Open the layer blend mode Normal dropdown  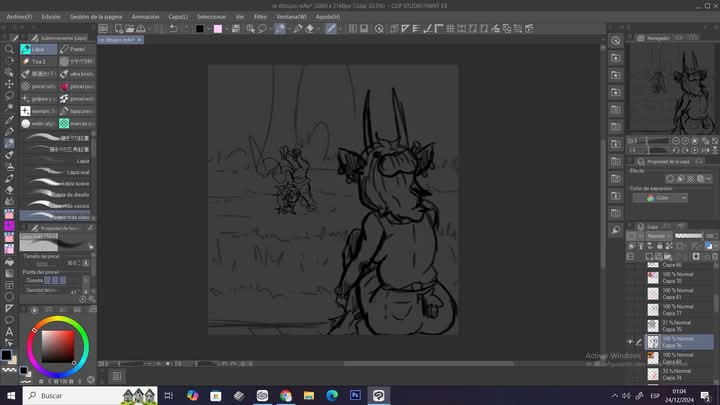point(659,236)
